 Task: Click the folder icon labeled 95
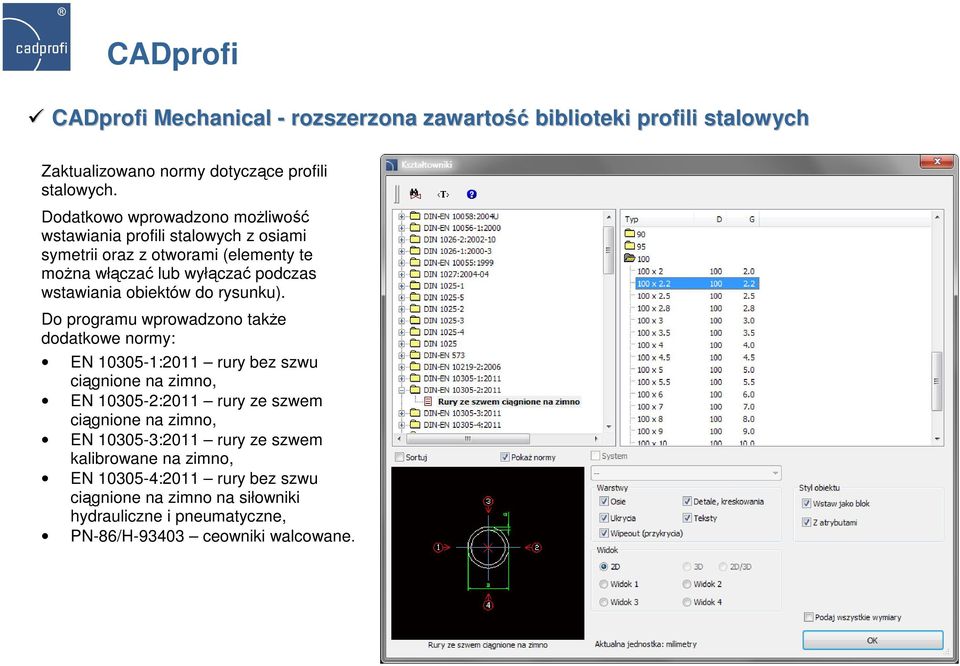629,246
